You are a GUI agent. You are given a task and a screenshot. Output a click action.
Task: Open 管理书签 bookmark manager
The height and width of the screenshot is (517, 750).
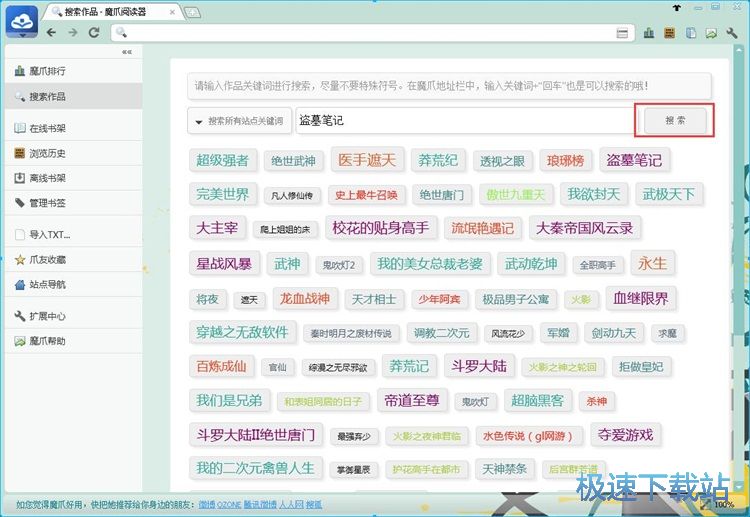tap(47, 203)
